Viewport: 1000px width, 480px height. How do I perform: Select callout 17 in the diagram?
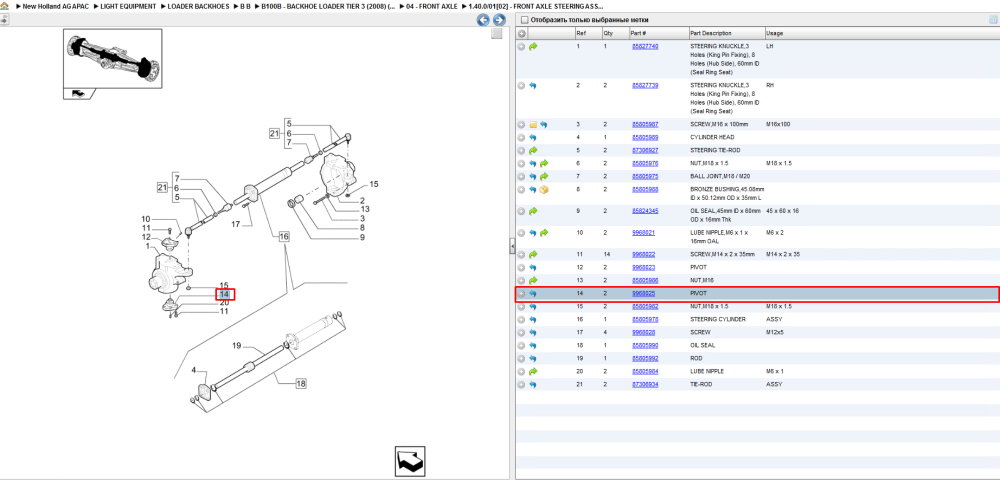point(236,224)
